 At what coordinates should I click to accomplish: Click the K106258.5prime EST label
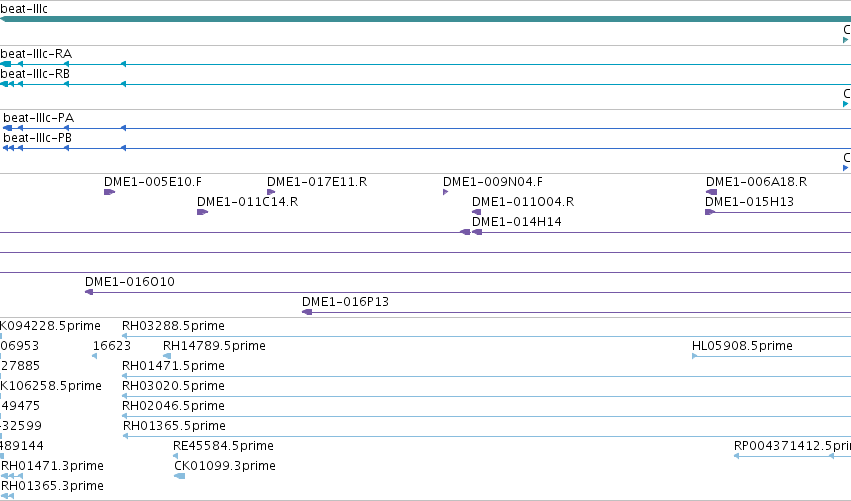tap(51, 386)
